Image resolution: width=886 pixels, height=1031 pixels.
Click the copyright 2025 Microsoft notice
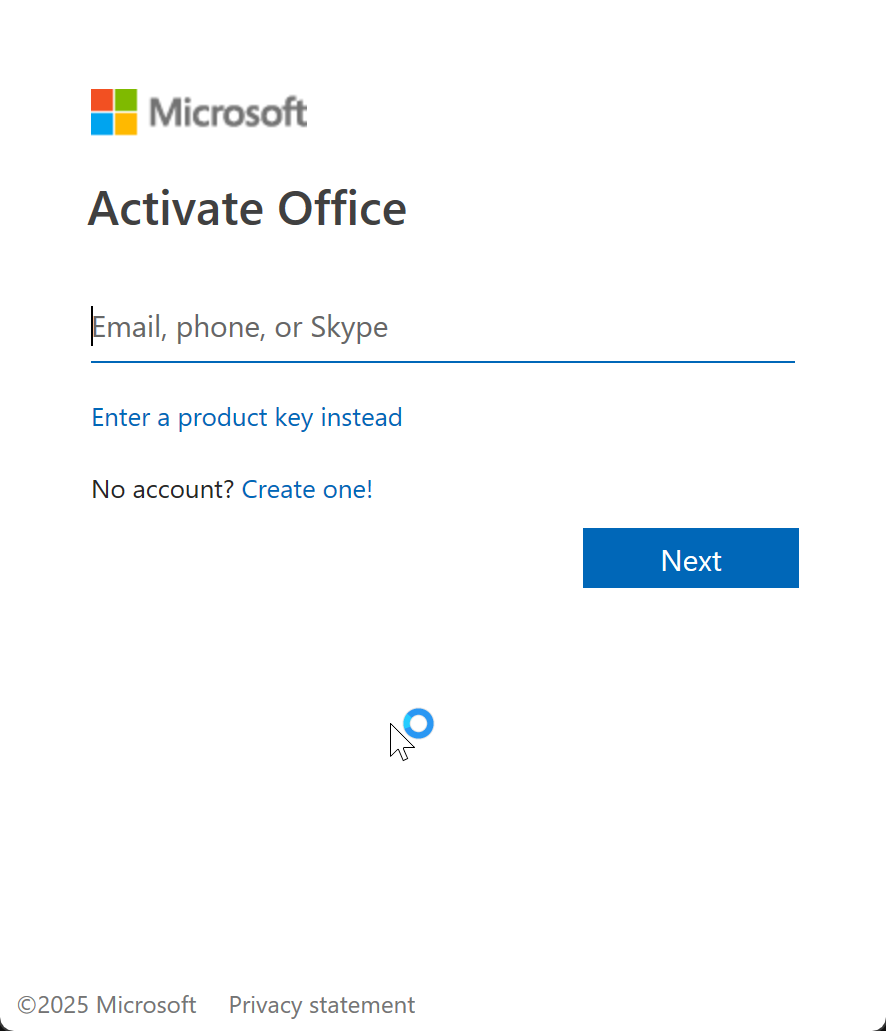pyautogui.click(x=107, y=1004)
